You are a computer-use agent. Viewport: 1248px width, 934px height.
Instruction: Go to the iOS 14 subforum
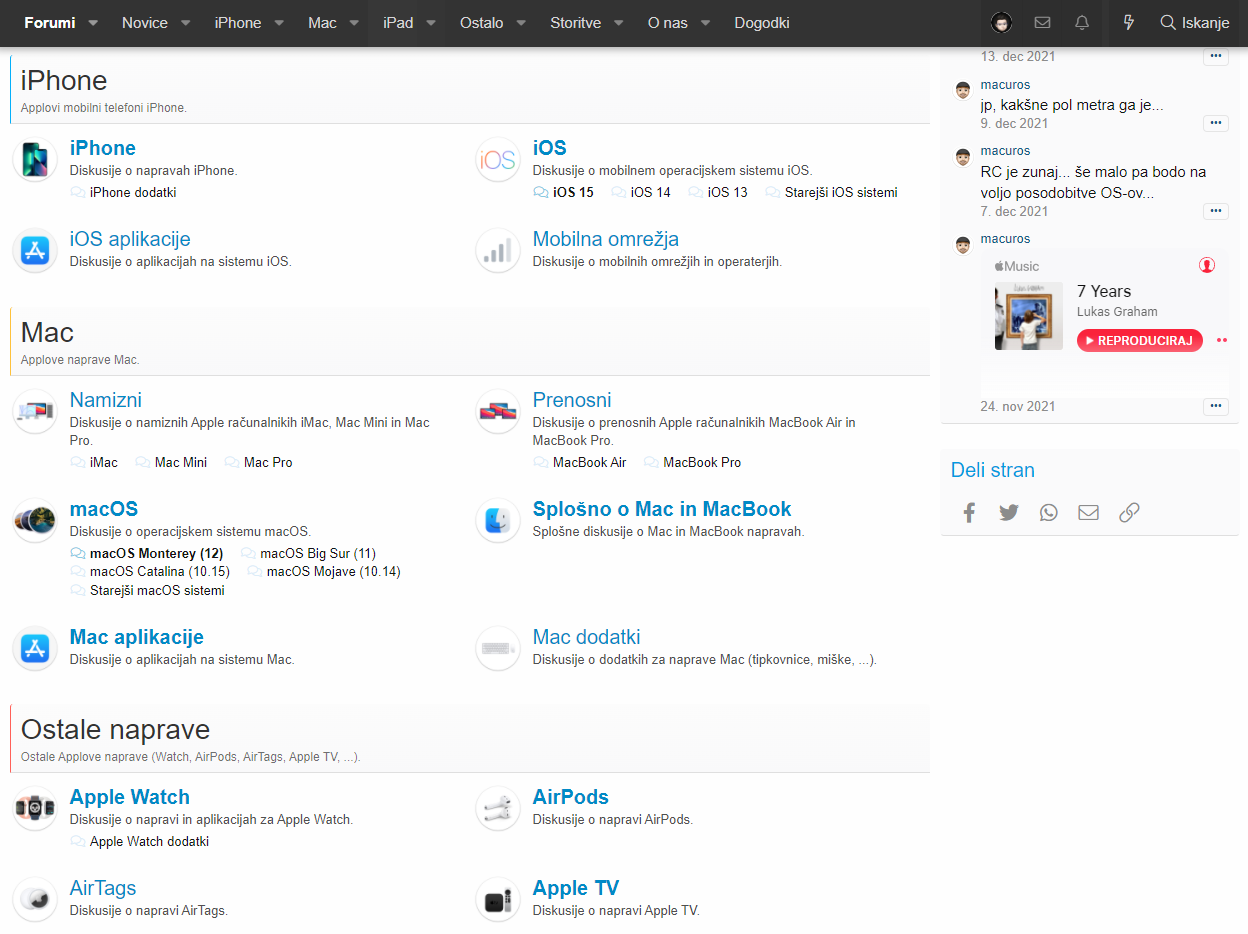[x=651, y=192]
